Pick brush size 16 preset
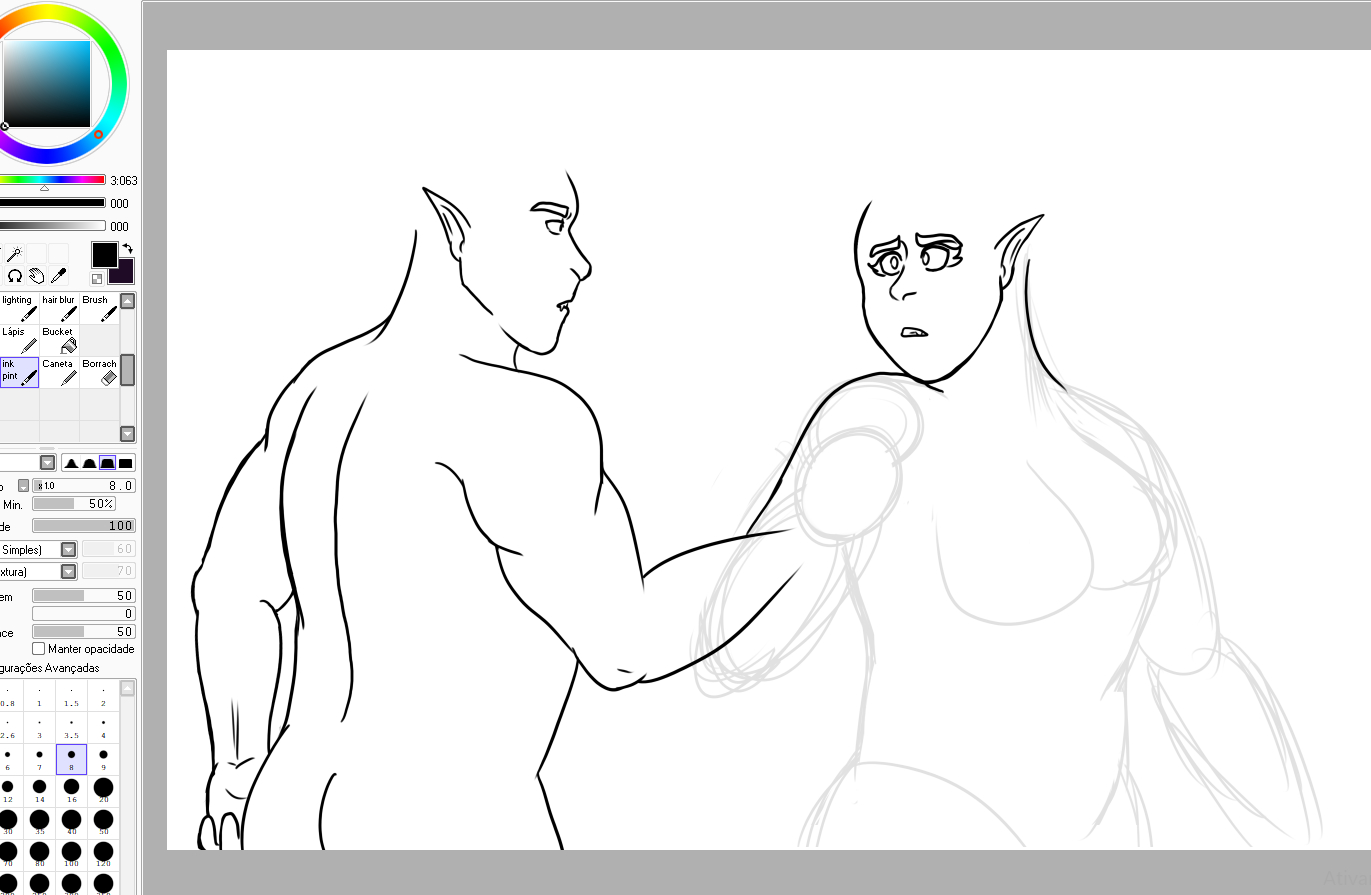 [71, 791]
